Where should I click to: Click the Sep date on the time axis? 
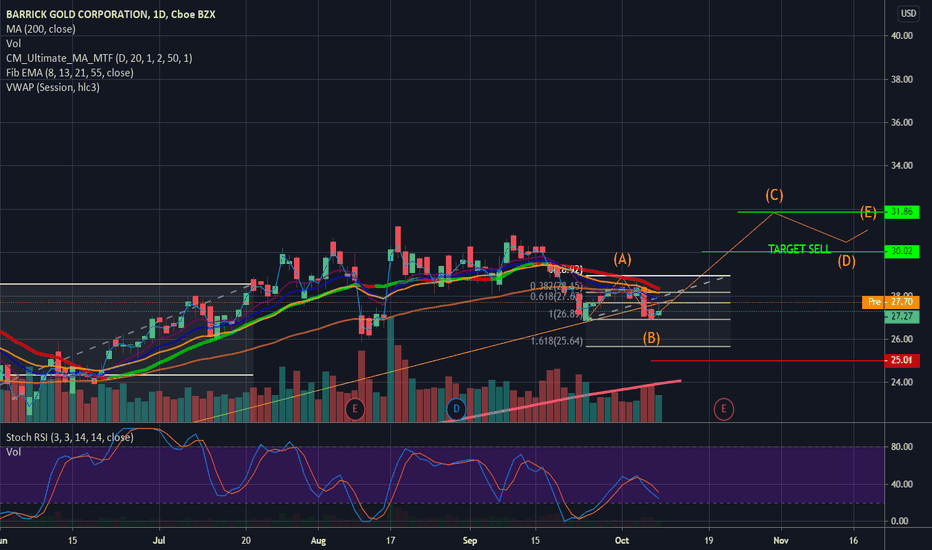coord(470,540)
